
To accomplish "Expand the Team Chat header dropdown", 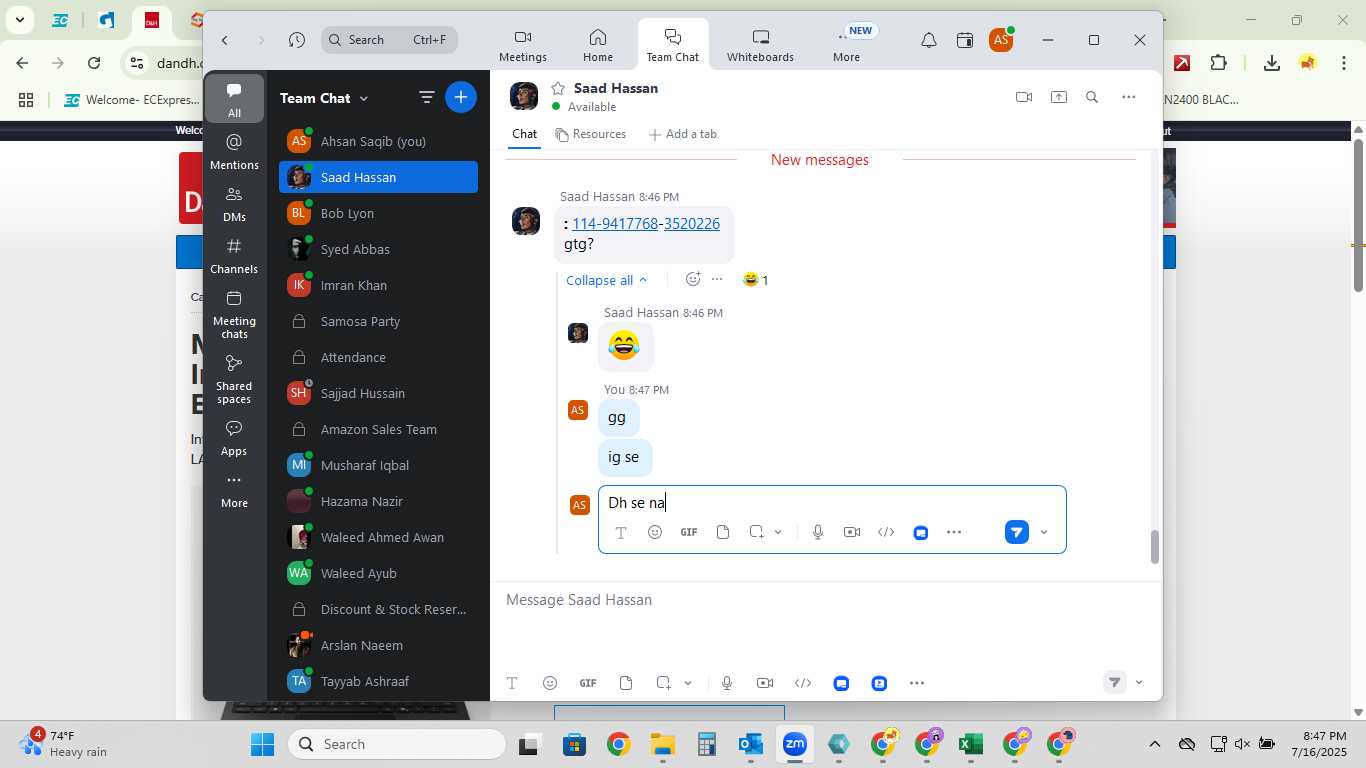I will pyautogui.click(x=364, y=98).
